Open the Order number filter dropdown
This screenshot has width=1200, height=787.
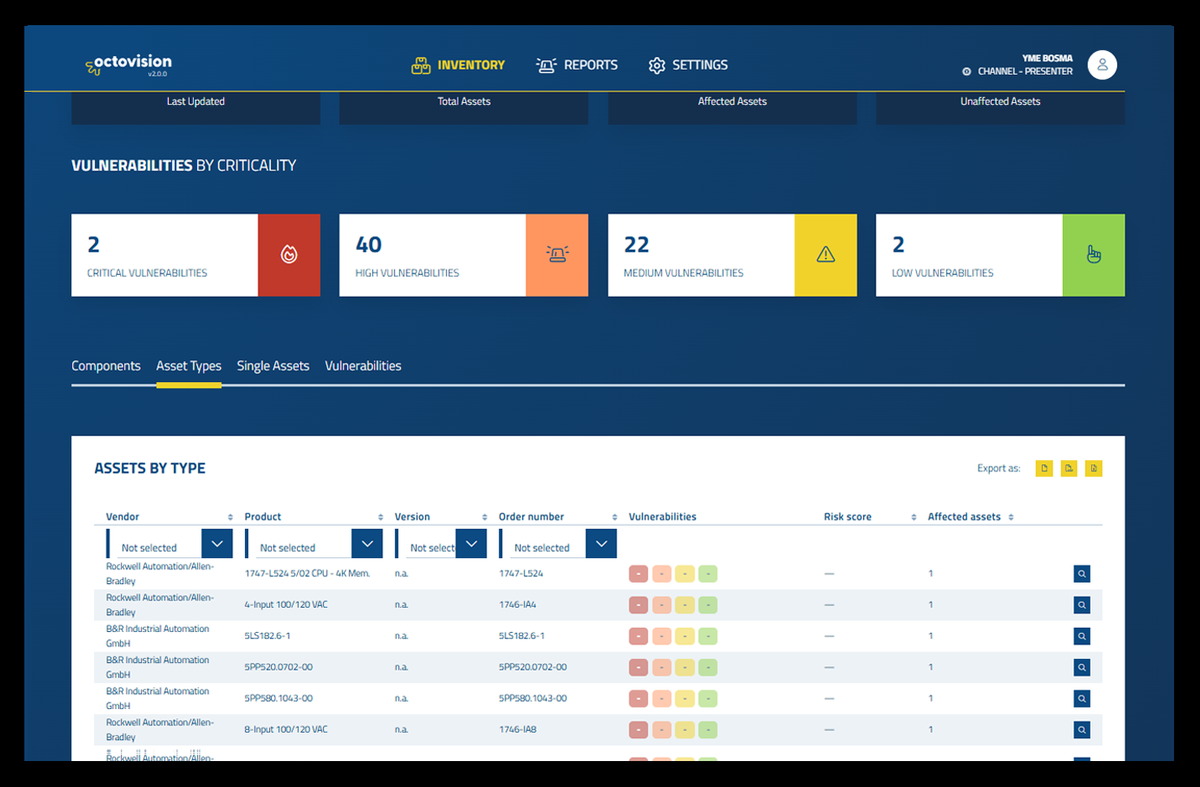(x=600, y=543)
